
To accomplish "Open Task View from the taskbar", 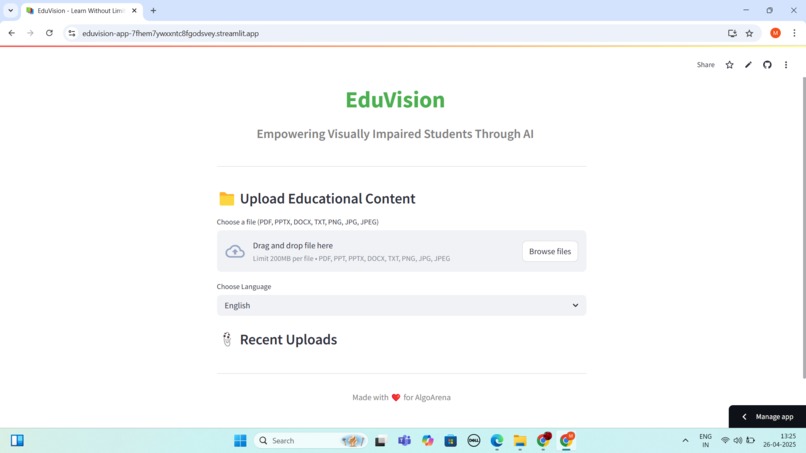I will [380, 441].
